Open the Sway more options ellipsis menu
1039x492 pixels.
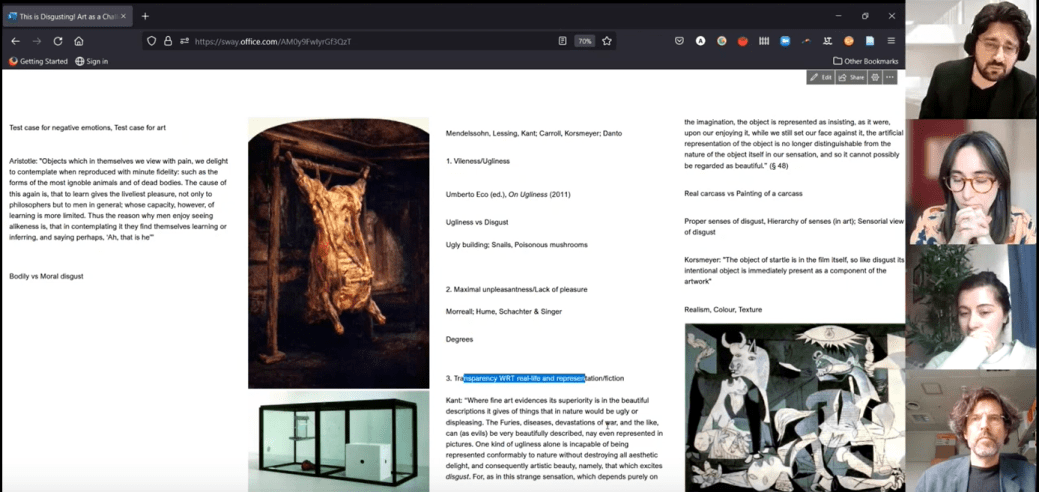tap(890, 77)
